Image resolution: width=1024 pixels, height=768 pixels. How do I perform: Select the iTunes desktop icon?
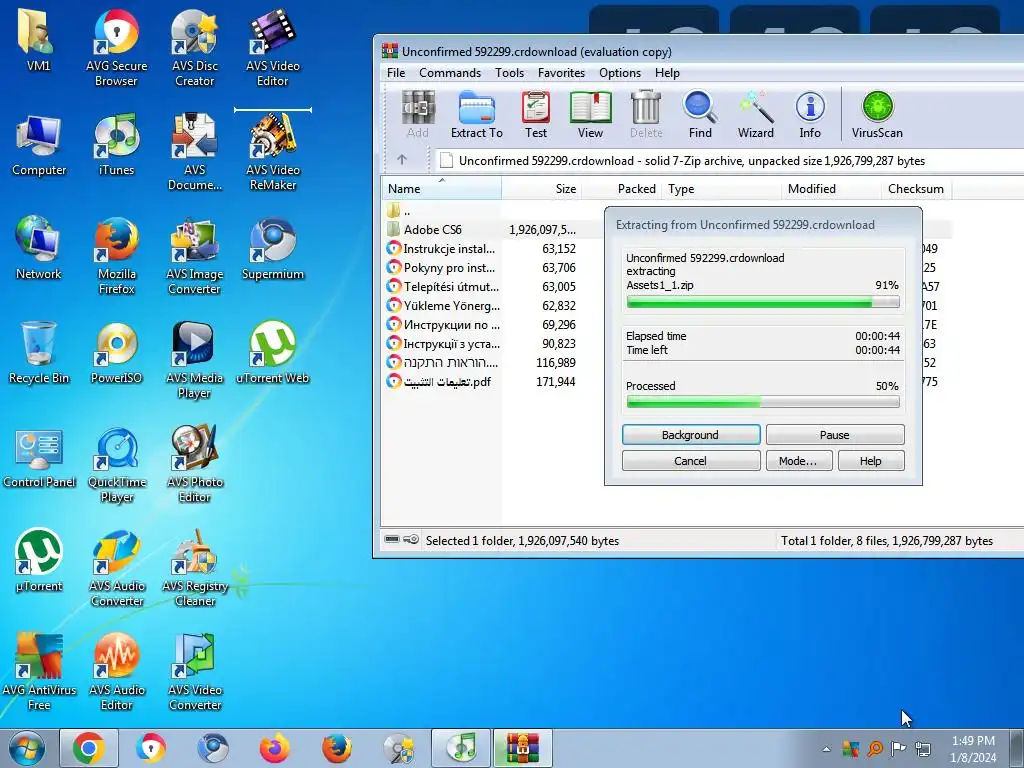click(x=116, y=145)
